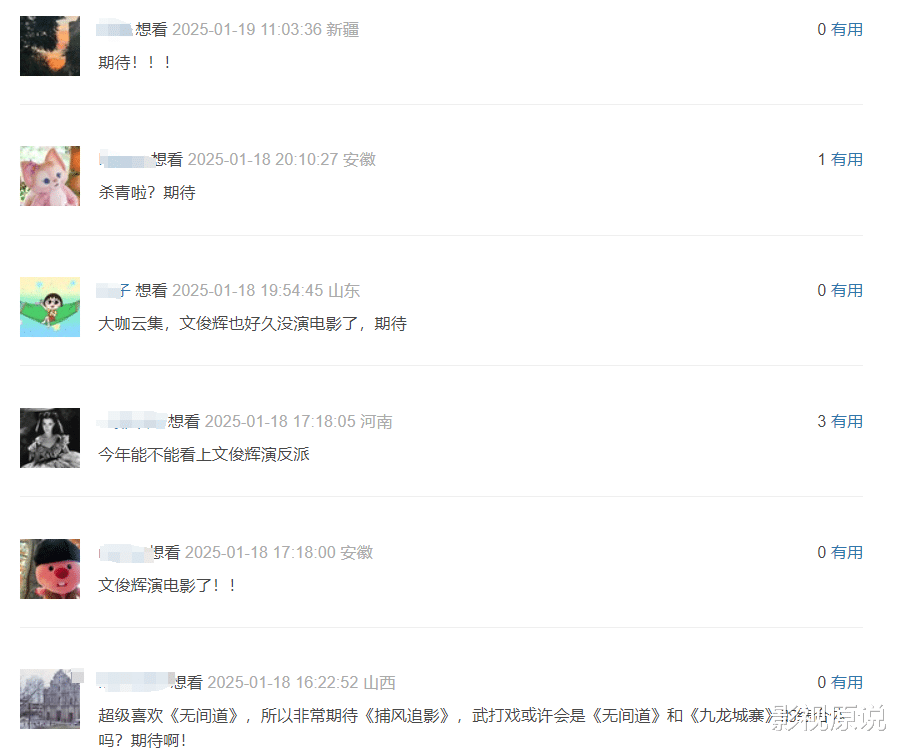Mark the 大咖云集 comment as 有用
This screenshot has width=901, height=750.
(x=847, y=290)
